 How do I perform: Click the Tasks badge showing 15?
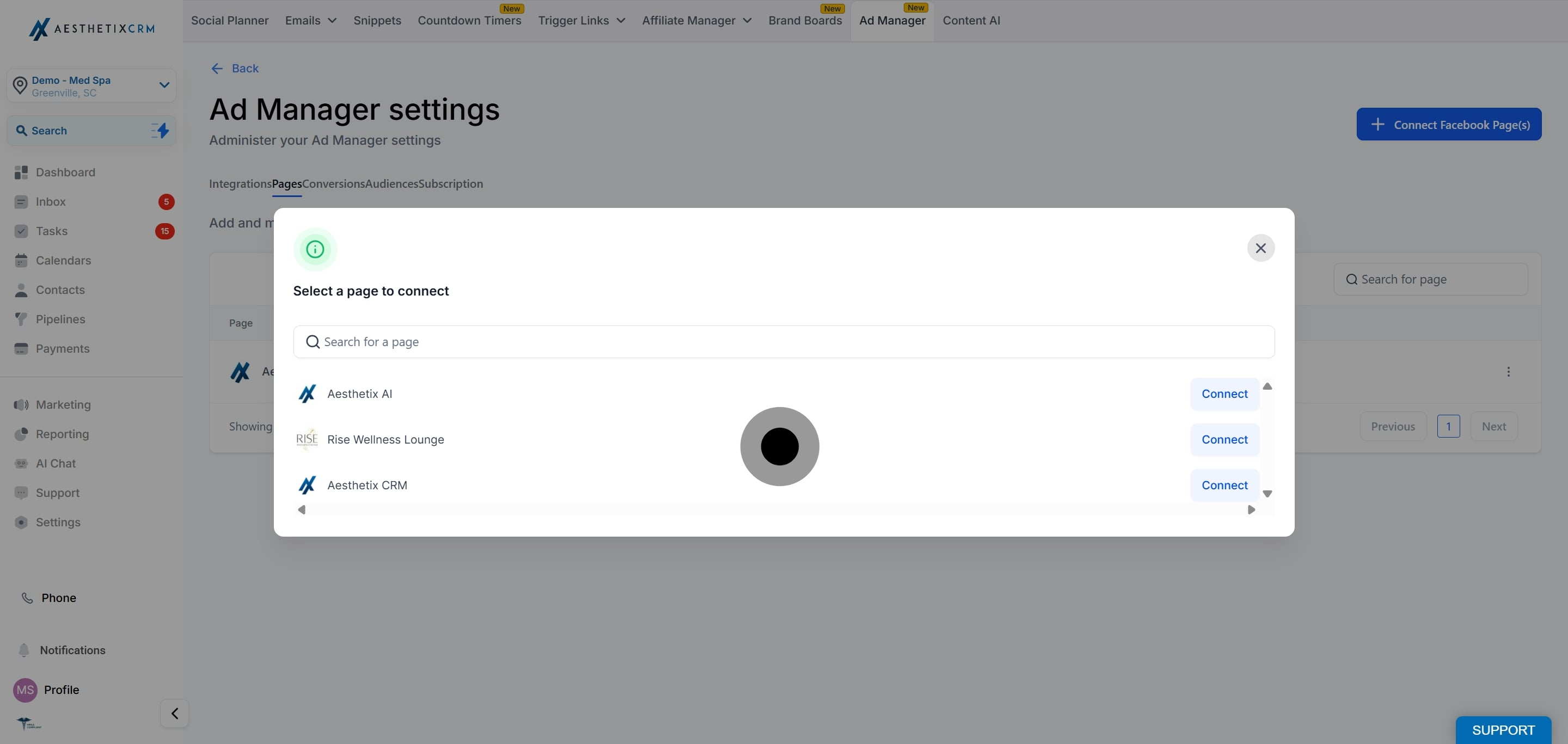click(x=165, y=231)
